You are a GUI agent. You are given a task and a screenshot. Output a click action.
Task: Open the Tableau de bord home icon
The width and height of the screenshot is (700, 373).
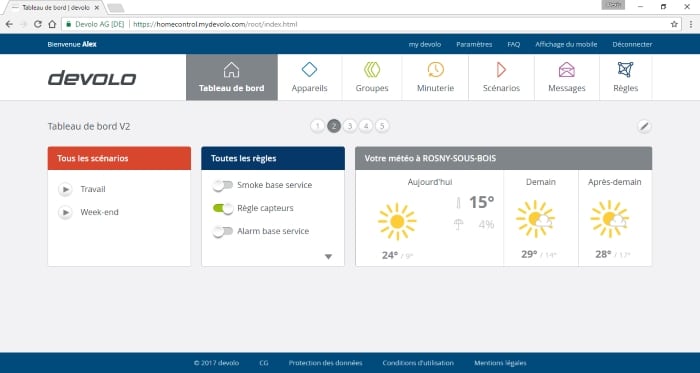pyautogui.click(x=231, y=70)
